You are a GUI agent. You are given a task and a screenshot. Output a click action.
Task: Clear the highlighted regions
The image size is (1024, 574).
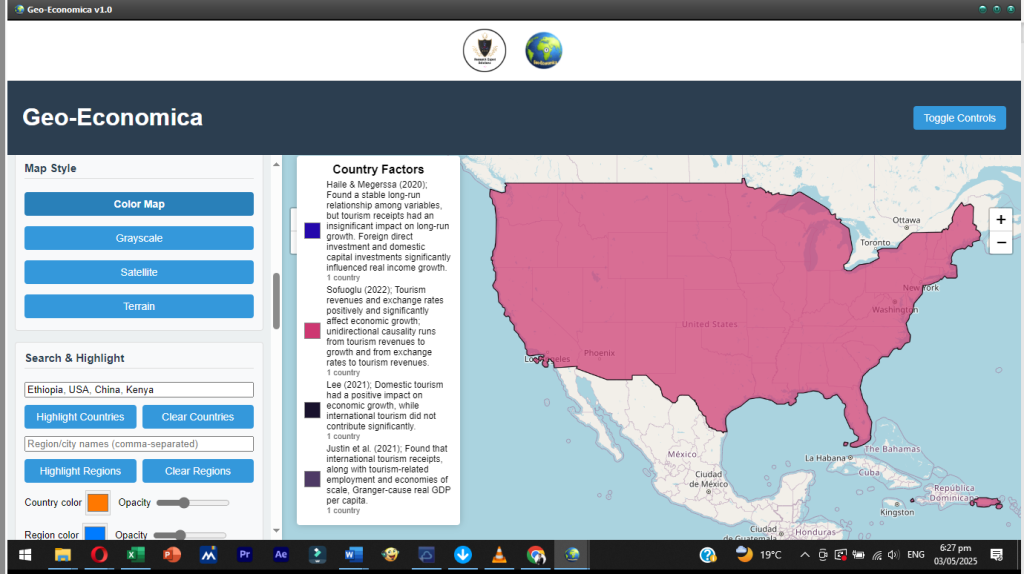tap(198, 471)
